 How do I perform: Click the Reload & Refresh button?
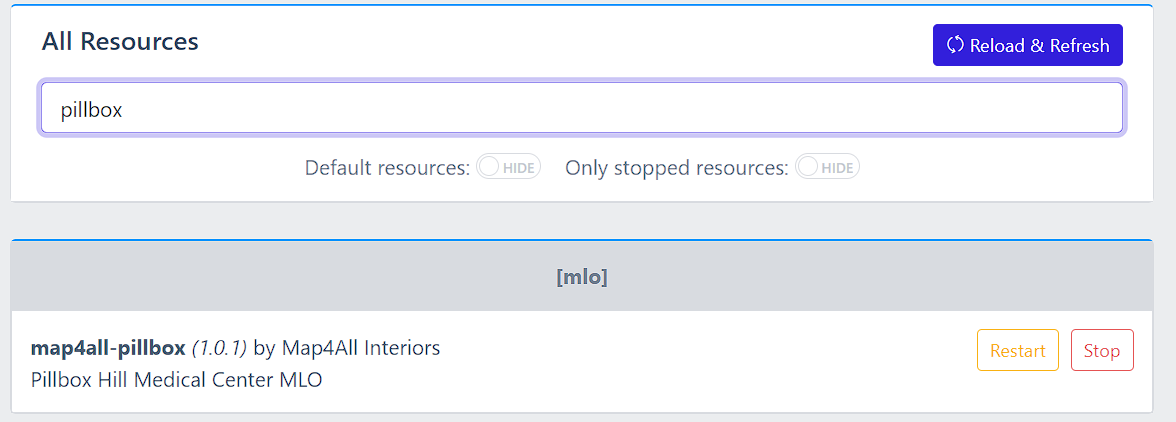tap(1028, 45)
